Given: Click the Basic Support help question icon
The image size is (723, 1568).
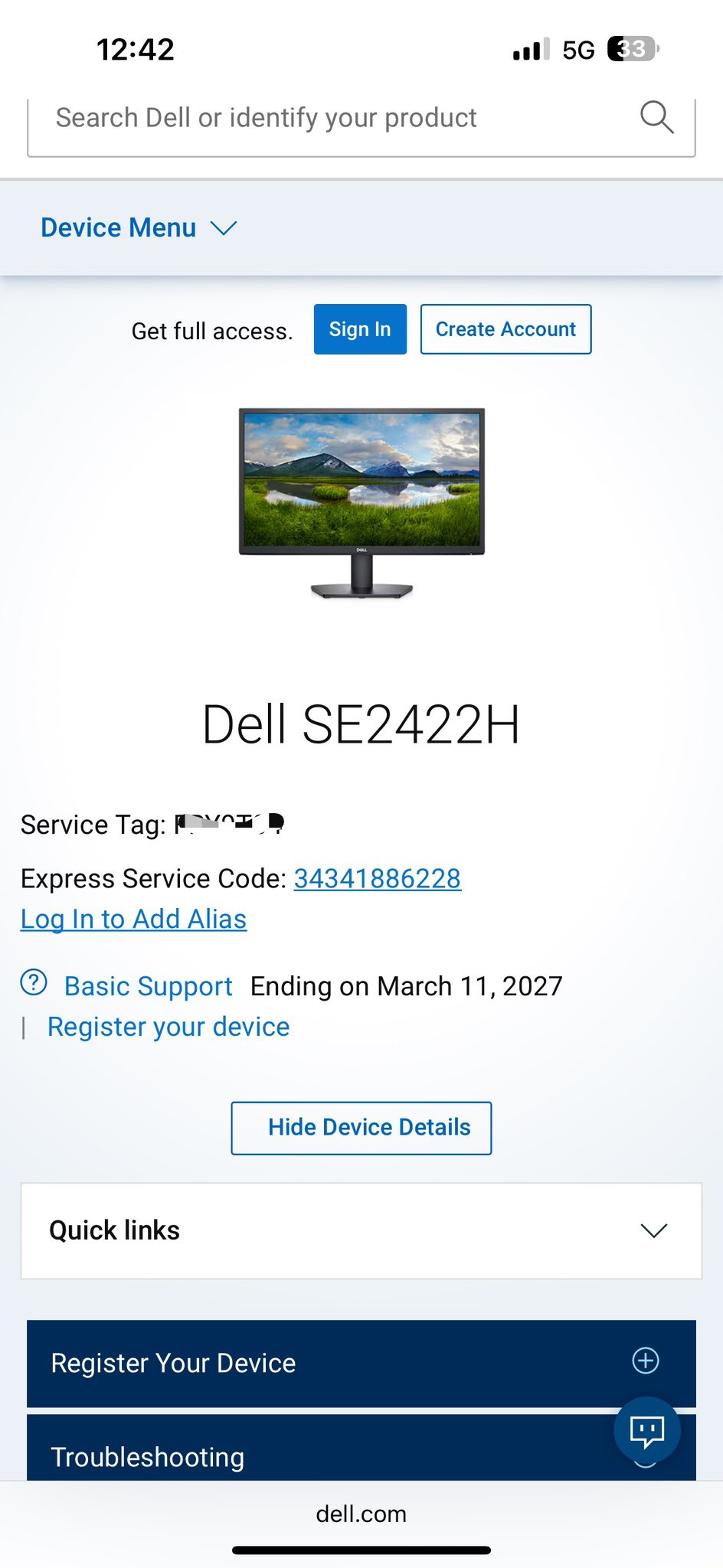Looking at the screenshot, I should click(34, 982).
